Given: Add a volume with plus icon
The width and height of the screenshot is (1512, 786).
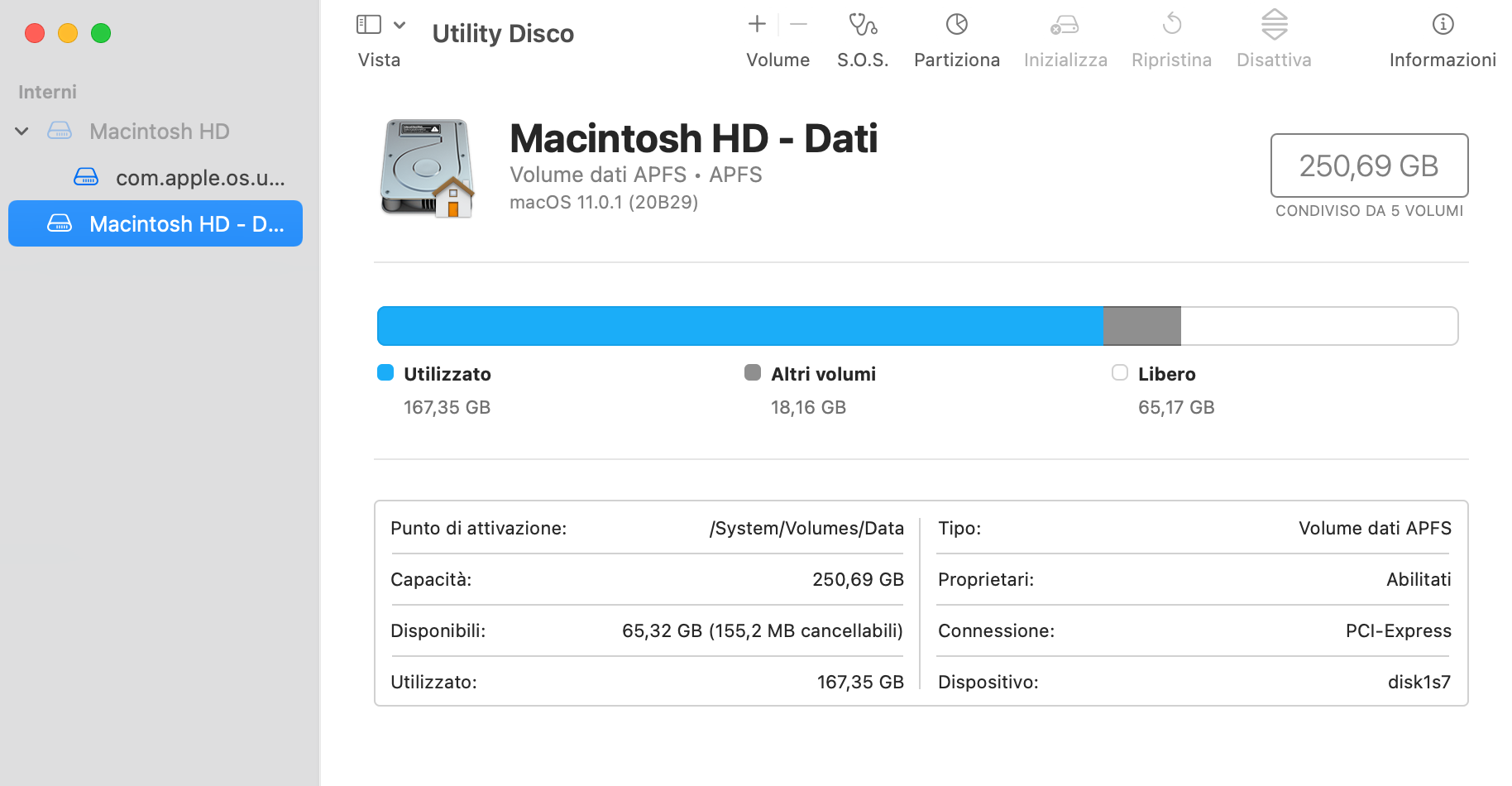Looking at the screenshot, I should coord(757,24).
